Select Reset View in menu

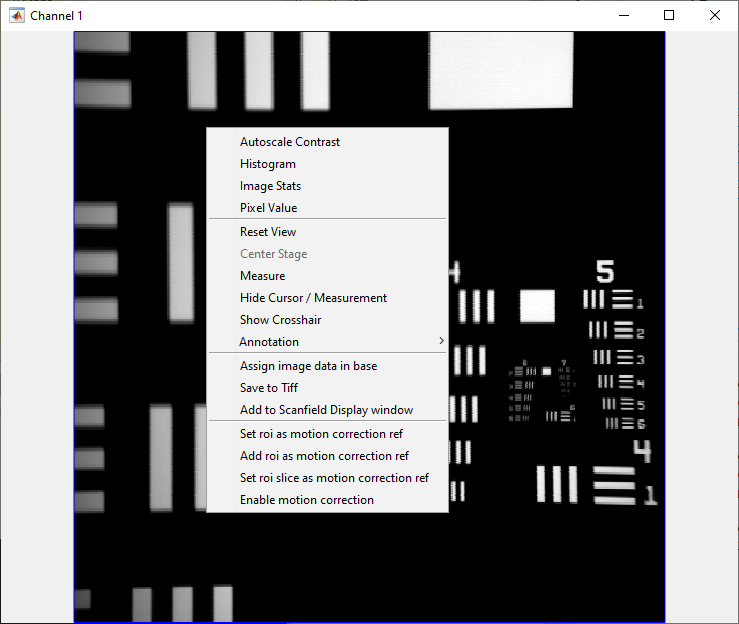[268, 232]
